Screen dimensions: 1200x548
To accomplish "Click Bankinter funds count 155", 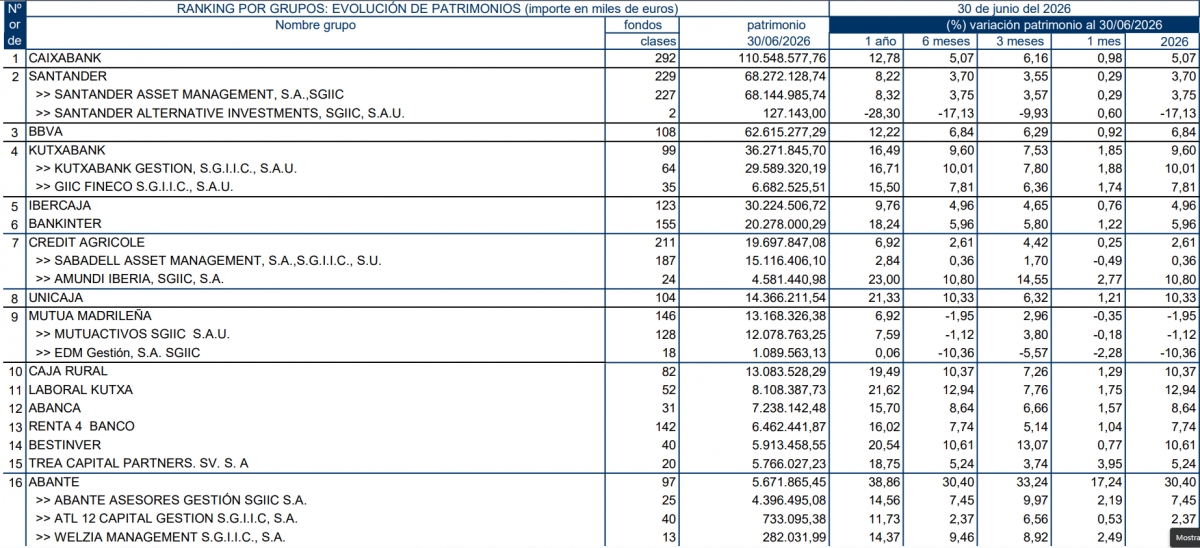I will (665, 223).
